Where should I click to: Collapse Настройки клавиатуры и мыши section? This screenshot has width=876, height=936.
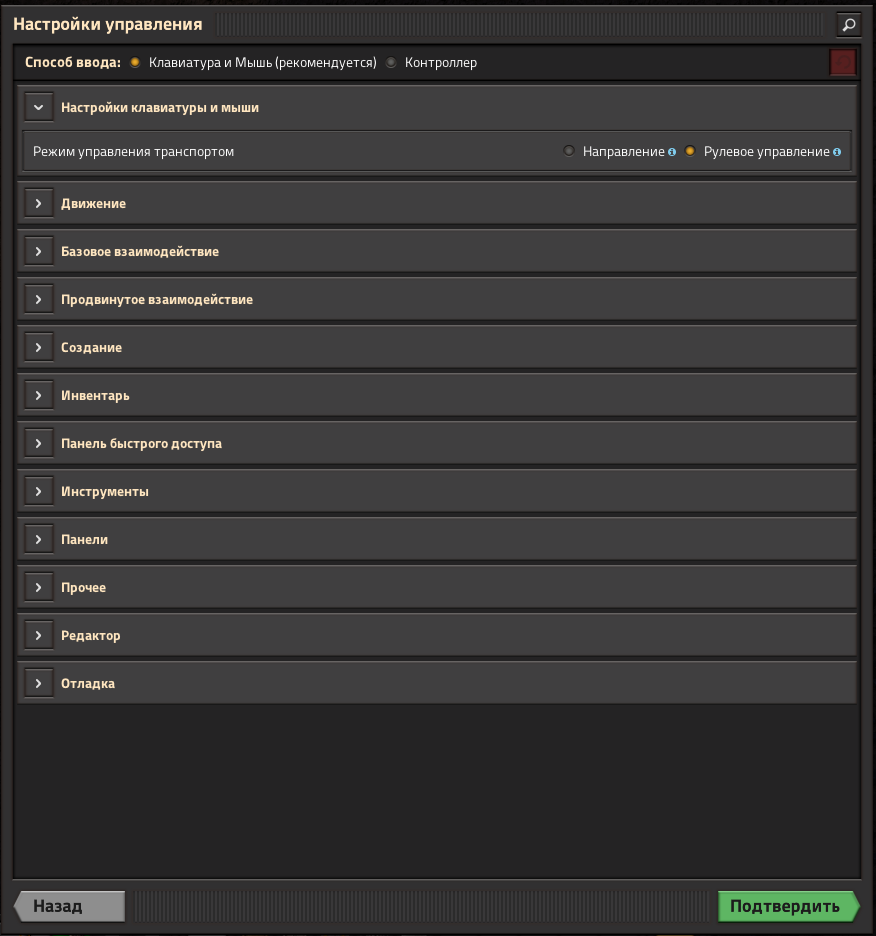pyautogui.click(x=39, y=107)
